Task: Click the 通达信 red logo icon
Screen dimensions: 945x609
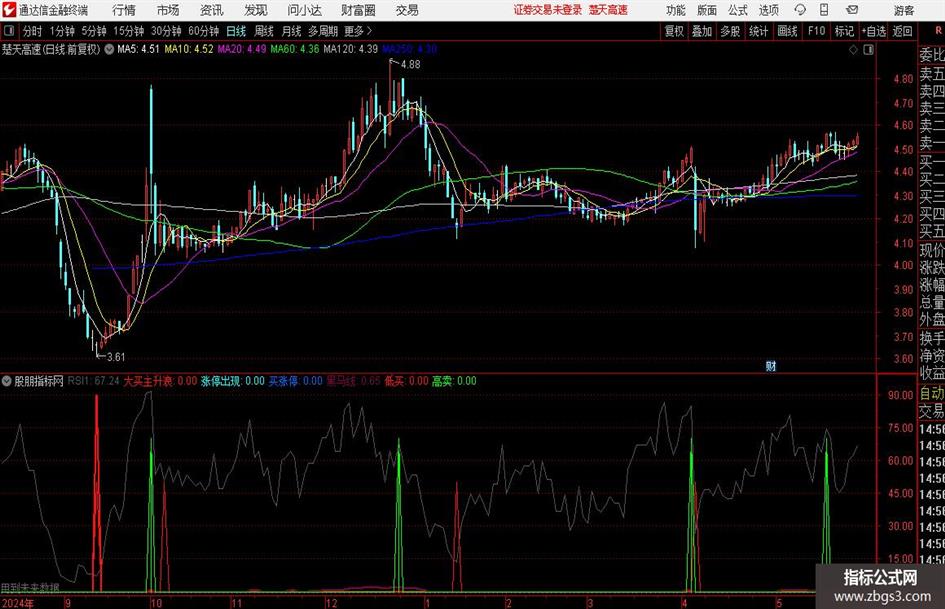Action: [9, 10]
